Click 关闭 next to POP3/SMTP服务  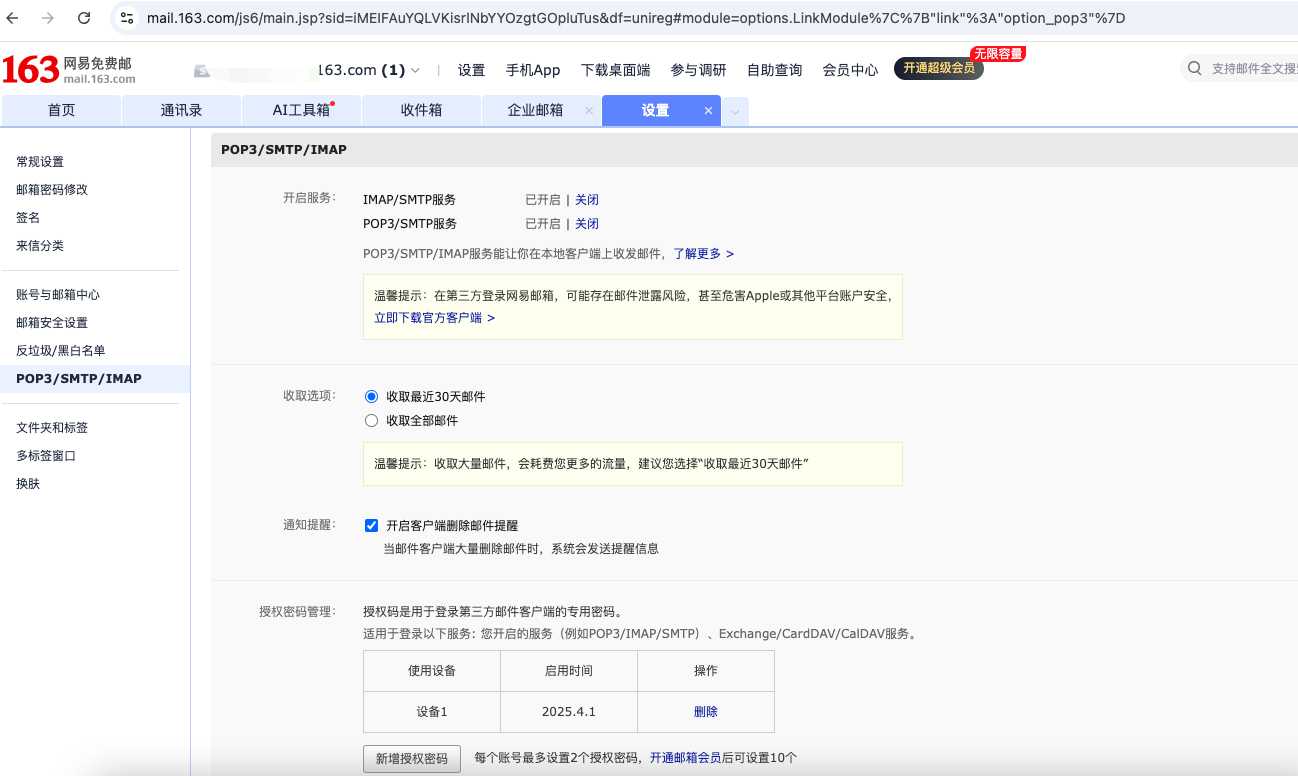(587, 224)
